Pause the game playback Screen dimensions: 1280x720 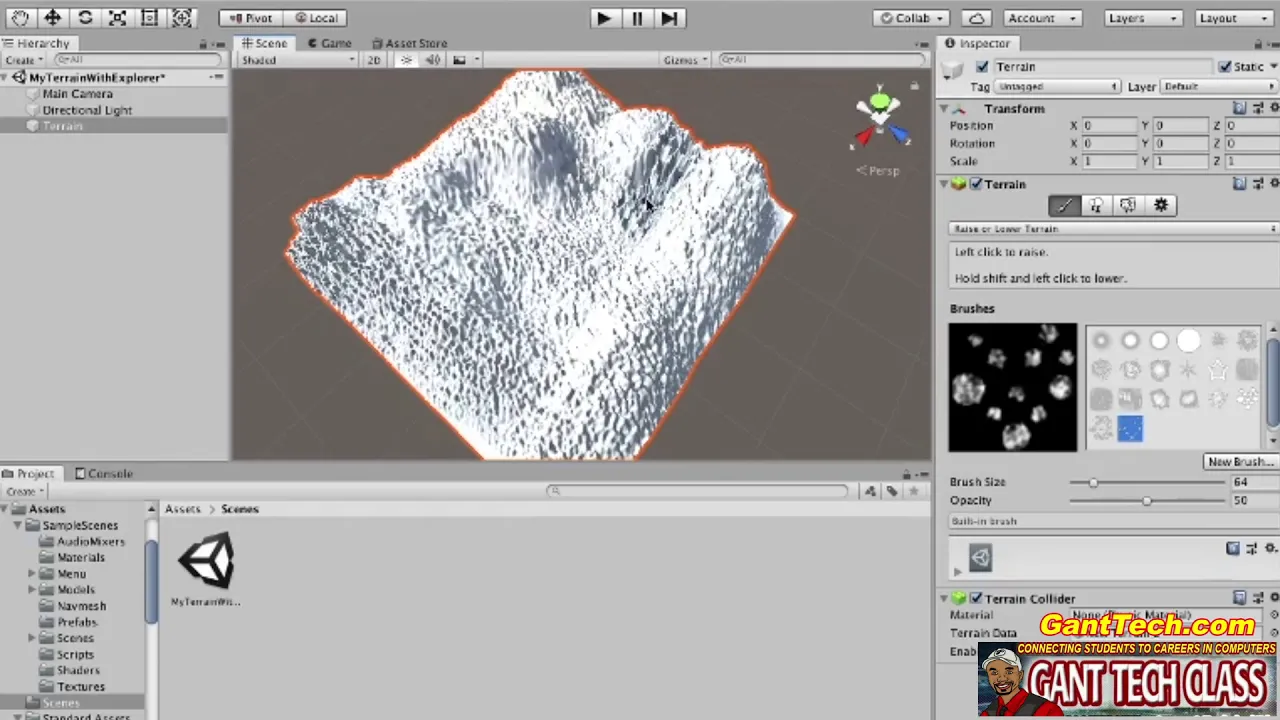[x=636, y=18]
